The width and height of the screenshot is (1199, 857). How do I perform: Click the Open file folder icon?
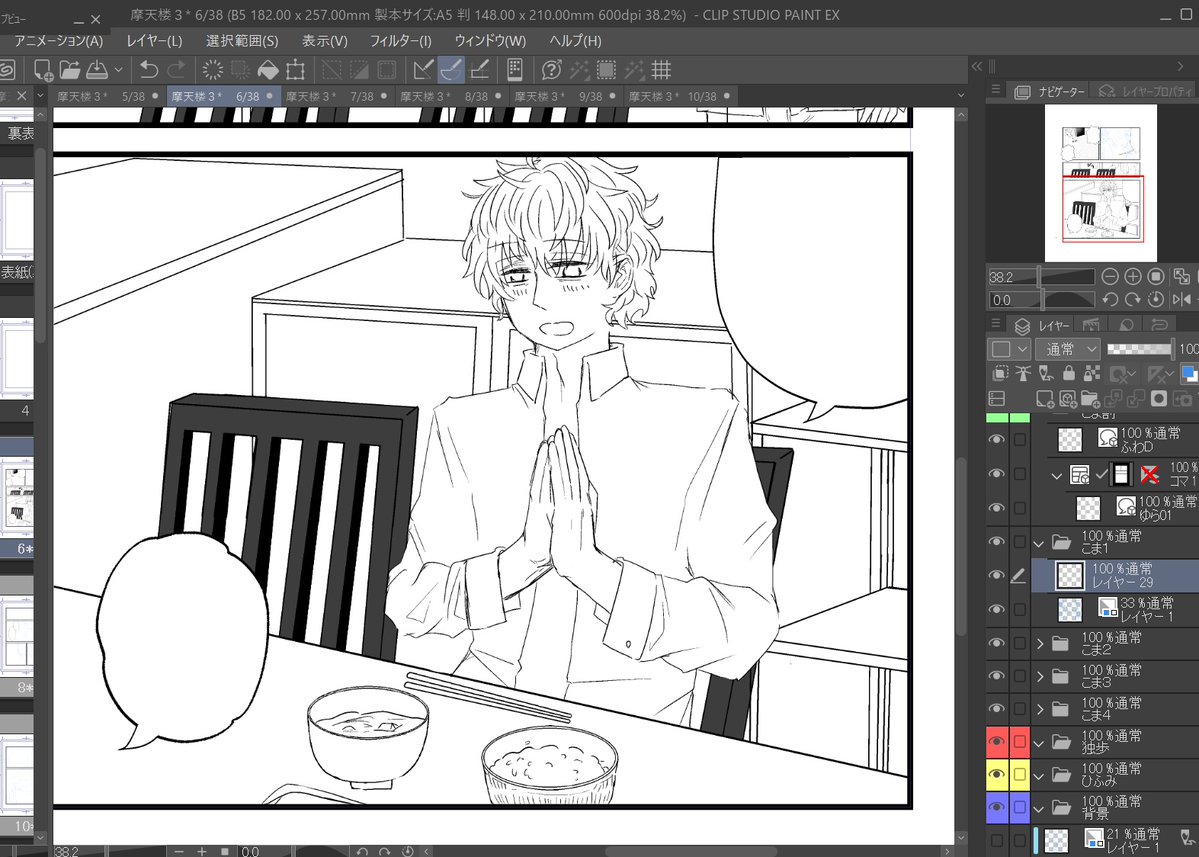point(70,70)
